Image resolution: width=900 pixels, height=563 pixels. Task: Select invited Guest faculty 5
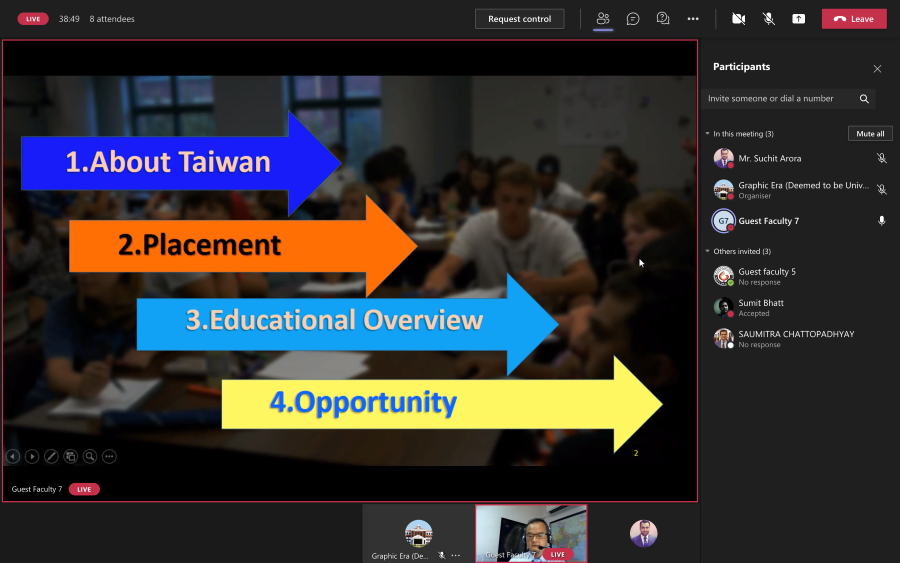[x=798, y=276]
